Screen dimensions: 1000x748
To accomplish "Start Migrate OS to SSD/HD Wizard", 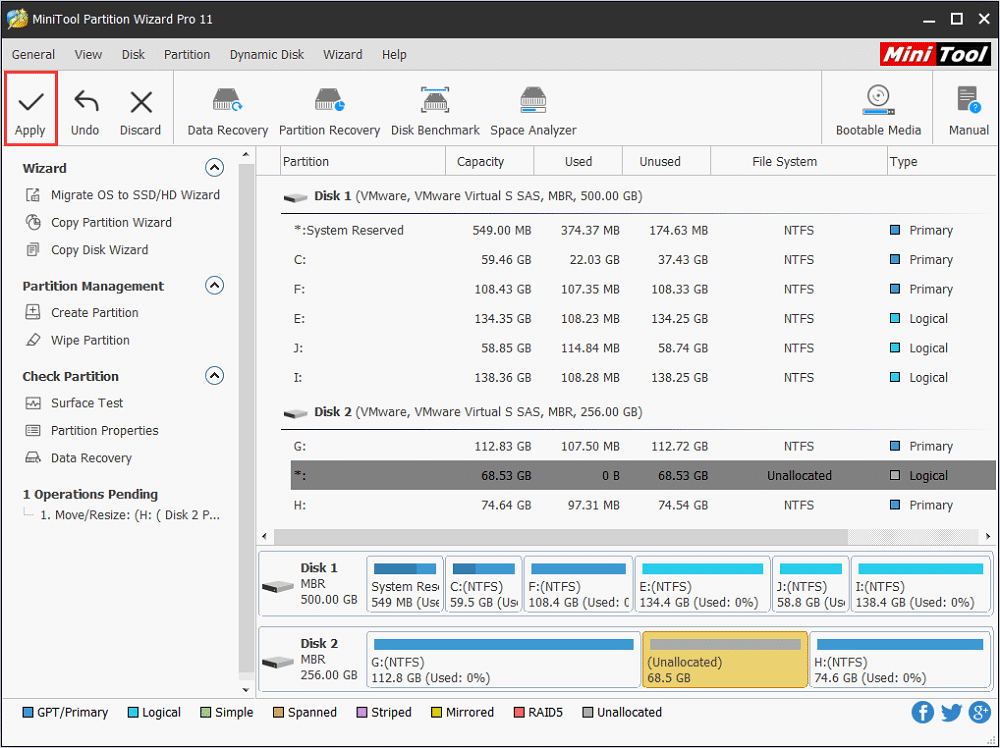I will pyautogui.click(x=122, y=195).
